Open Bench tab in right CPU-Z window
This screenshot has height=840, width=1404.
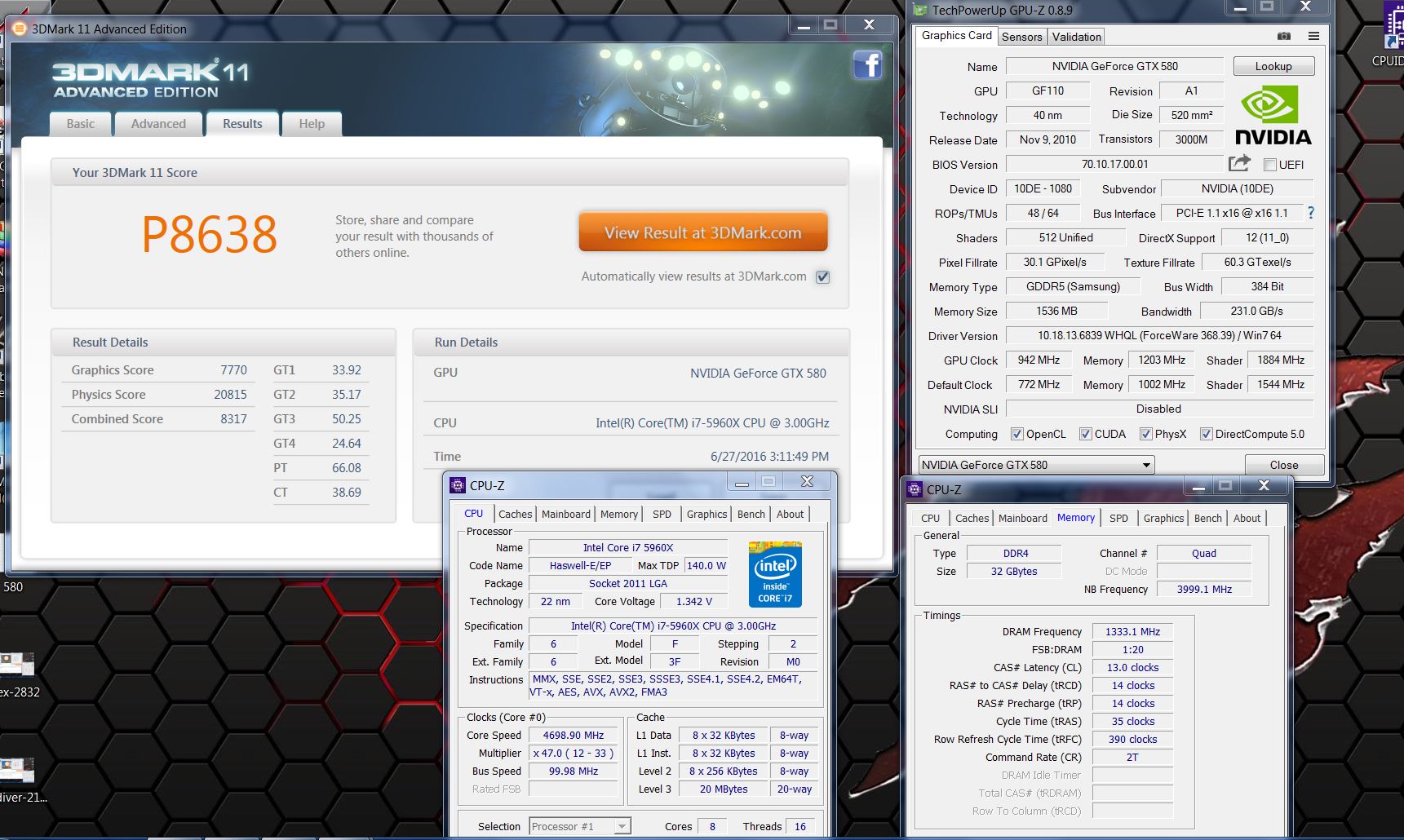[x=1208, y=518]
